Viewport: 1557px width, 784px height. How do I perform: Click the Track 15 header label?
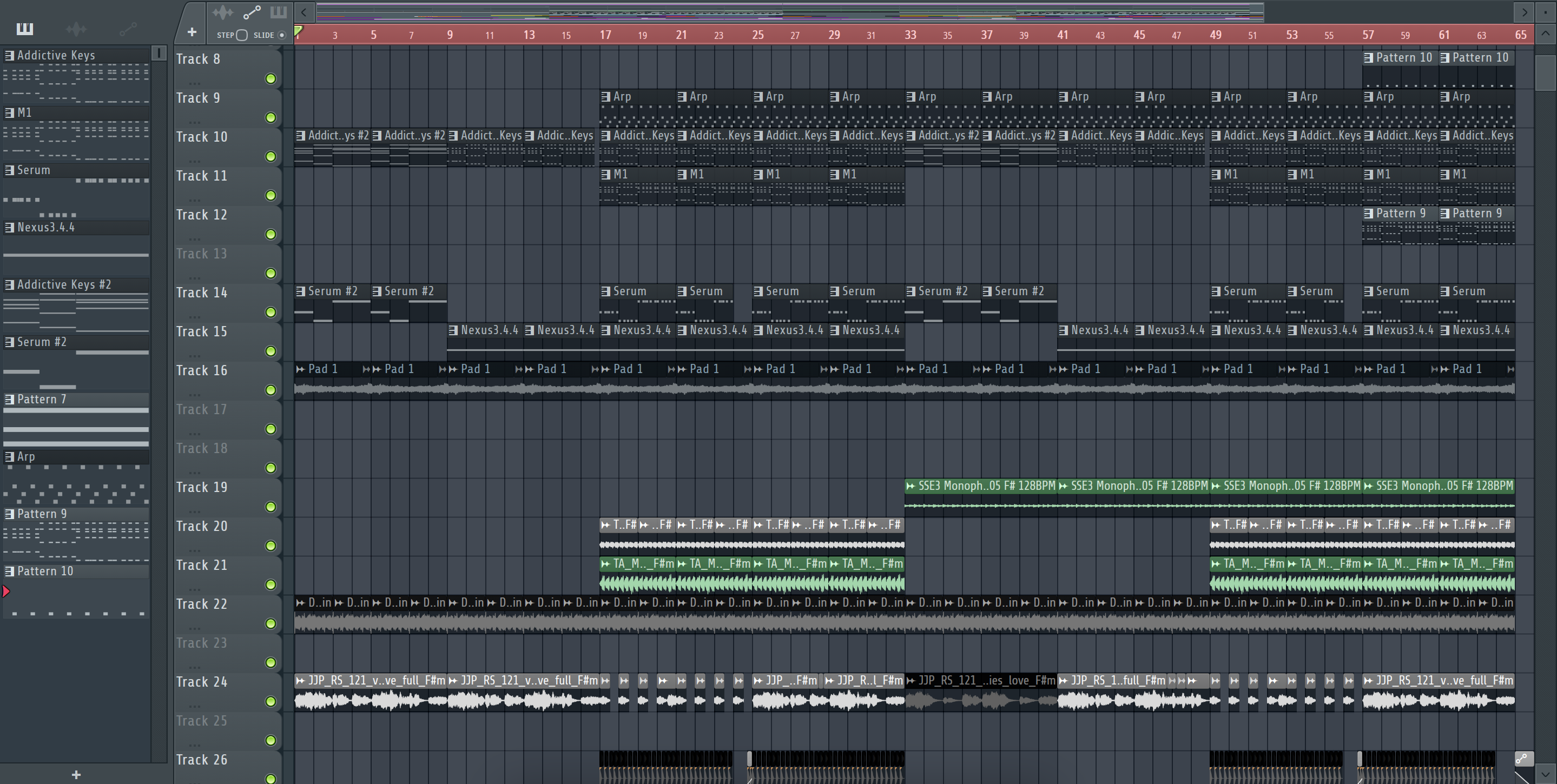202,331
